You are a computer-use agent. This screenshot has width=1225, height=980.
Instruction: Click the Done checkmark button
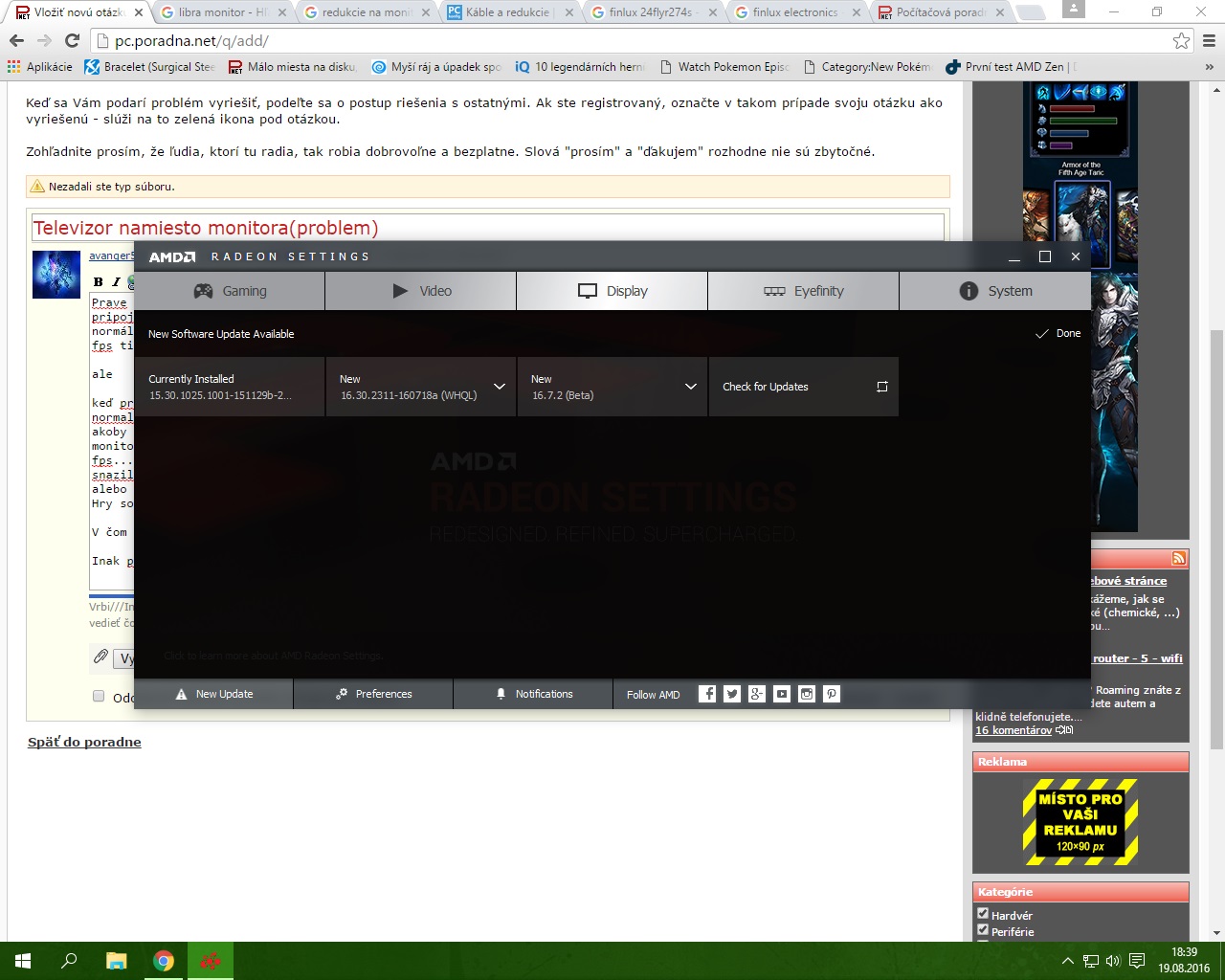click(x=1058, y=334)
